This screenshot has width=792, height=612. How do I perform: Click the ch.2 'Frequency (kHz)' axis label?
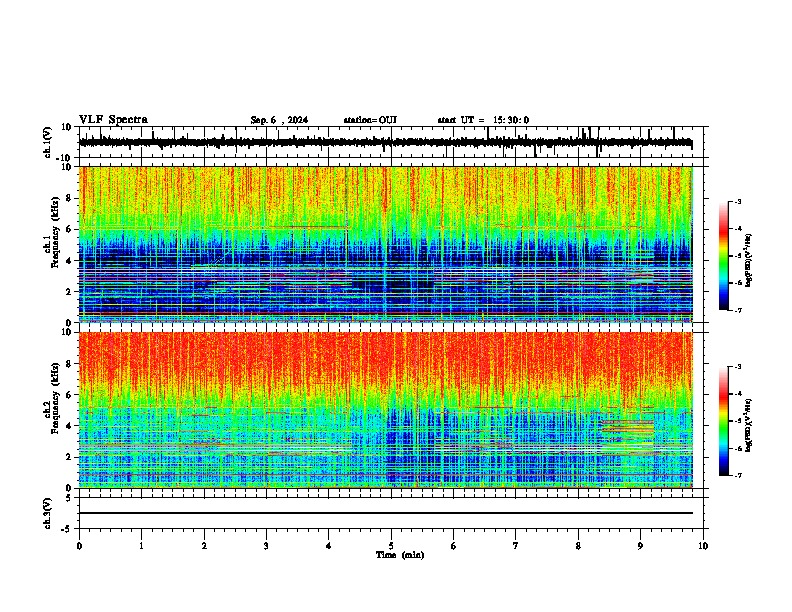[55, 398]
